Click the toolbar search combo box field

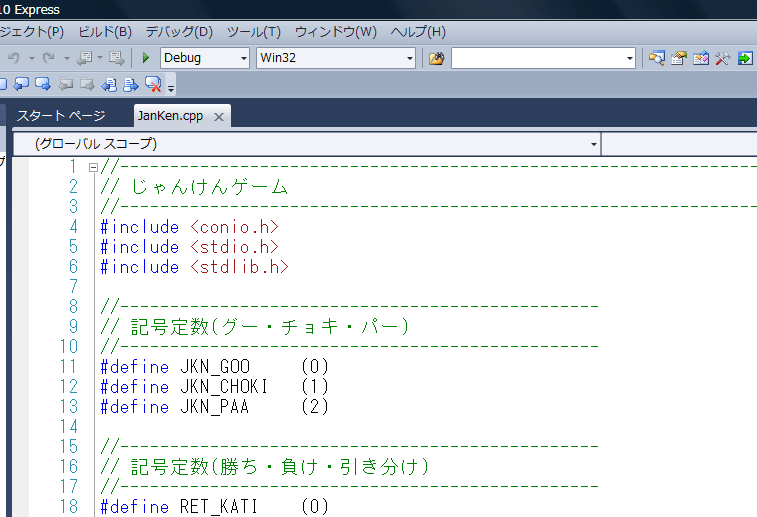pos(538,58)
